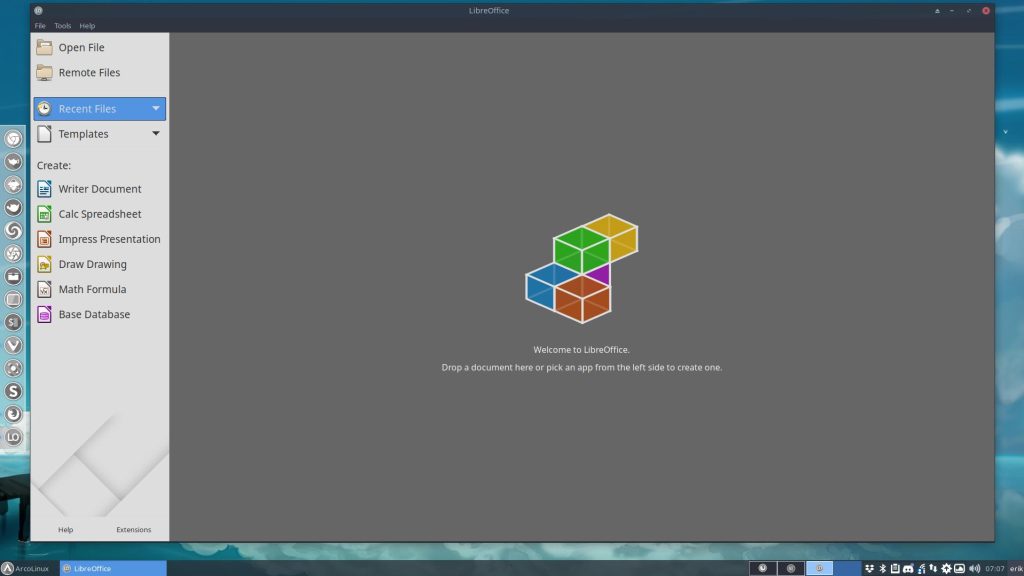Click the settings gear in the system tray
Image resolution: width=1024 pixels, height=576 pixels.
coord(946,567)
